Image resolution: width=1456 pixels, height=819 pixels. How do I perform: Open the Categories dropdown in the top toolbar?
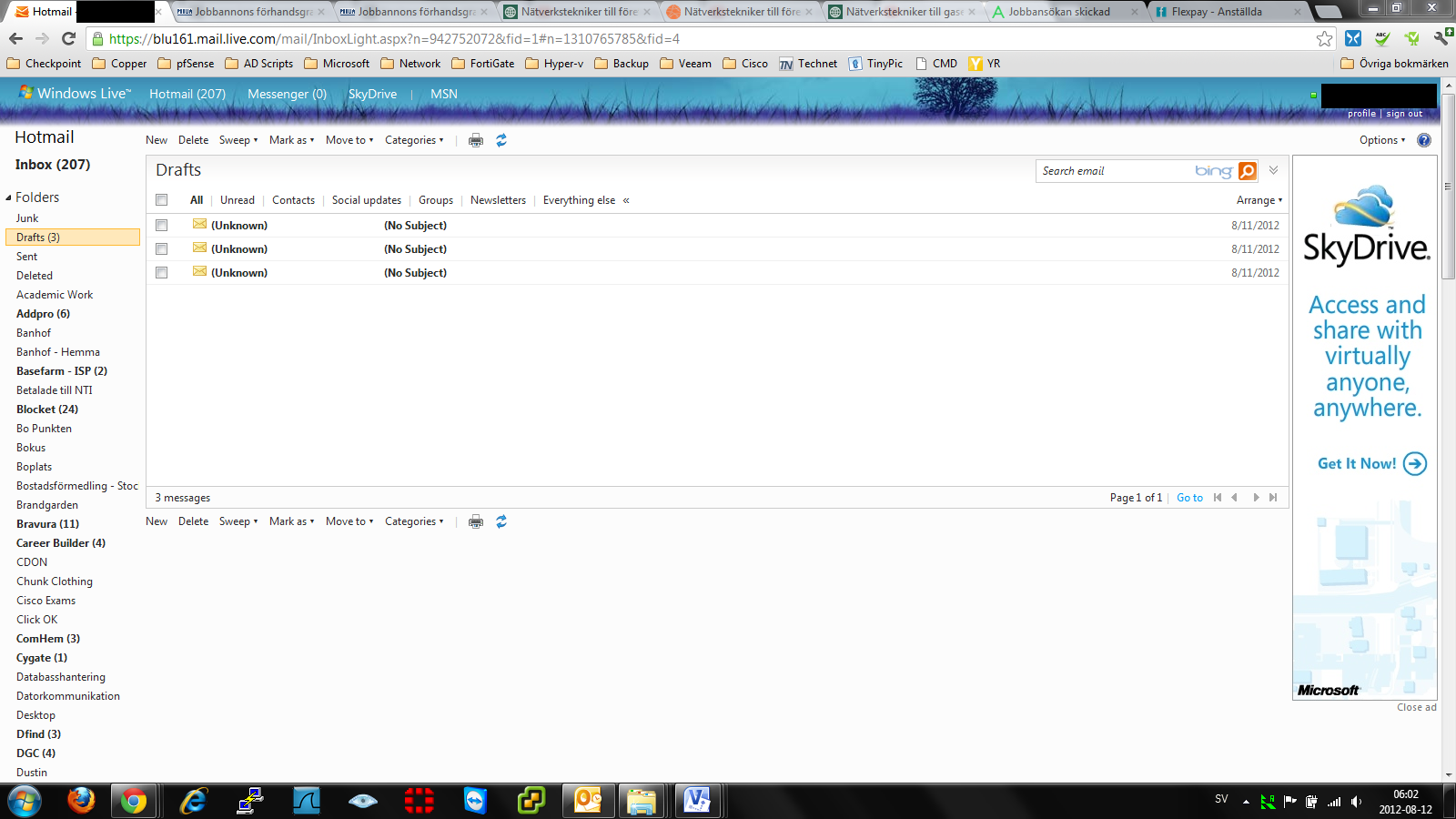click(415, 140)
